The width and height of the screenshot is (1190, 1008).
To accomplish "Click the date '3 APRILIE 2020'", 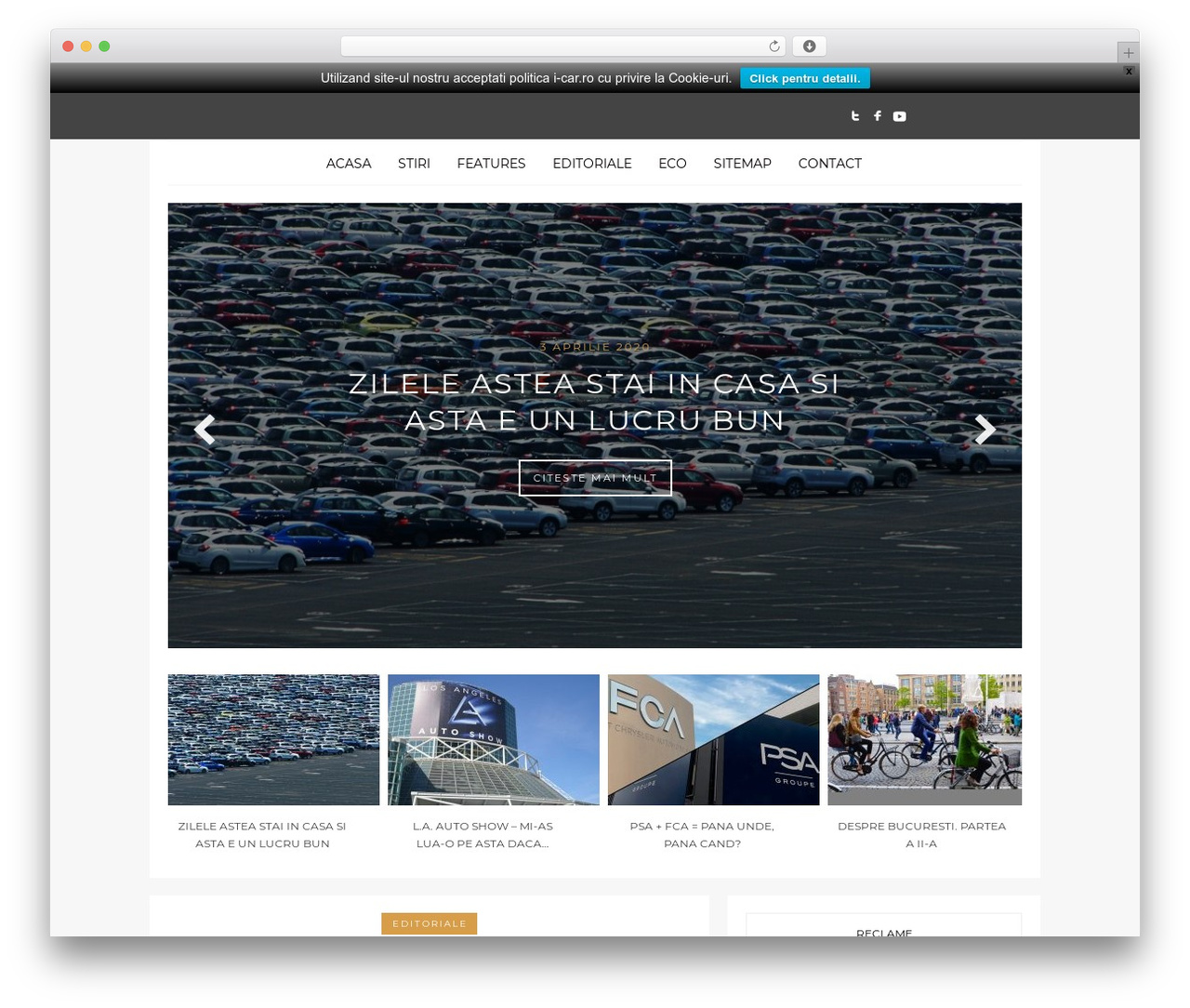I will 595,347.
